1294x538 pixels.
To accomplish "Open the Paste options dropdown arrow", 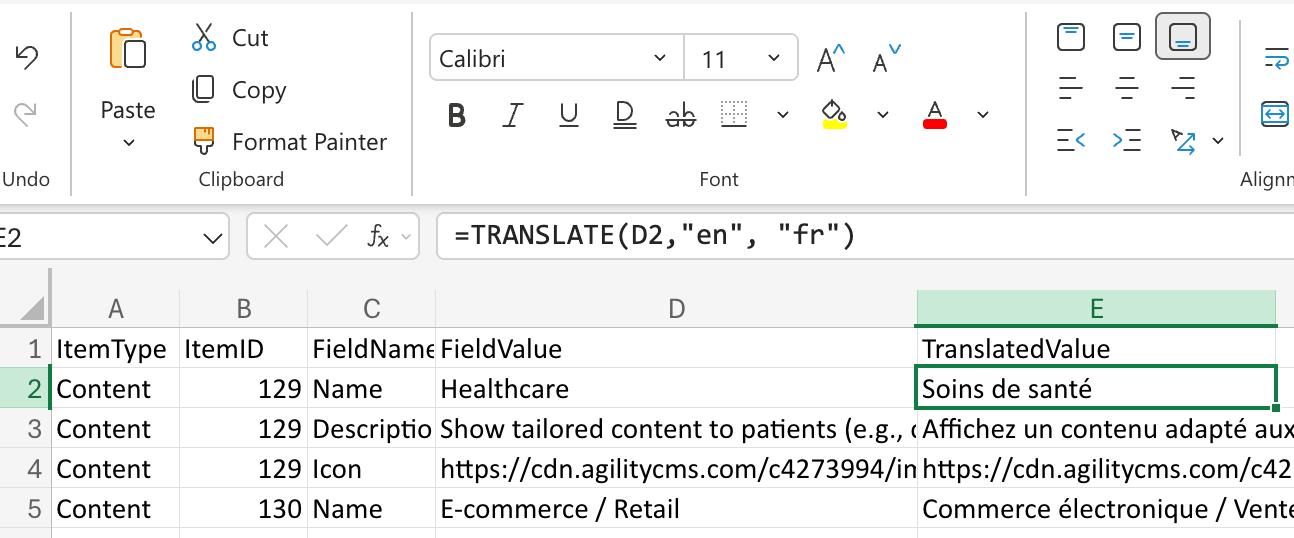I will point(128,143).
